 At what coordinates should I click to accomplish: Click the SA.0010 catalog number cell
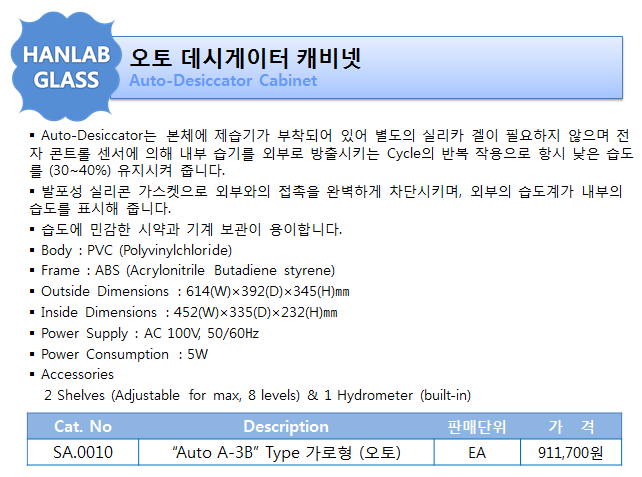point(83,452)
